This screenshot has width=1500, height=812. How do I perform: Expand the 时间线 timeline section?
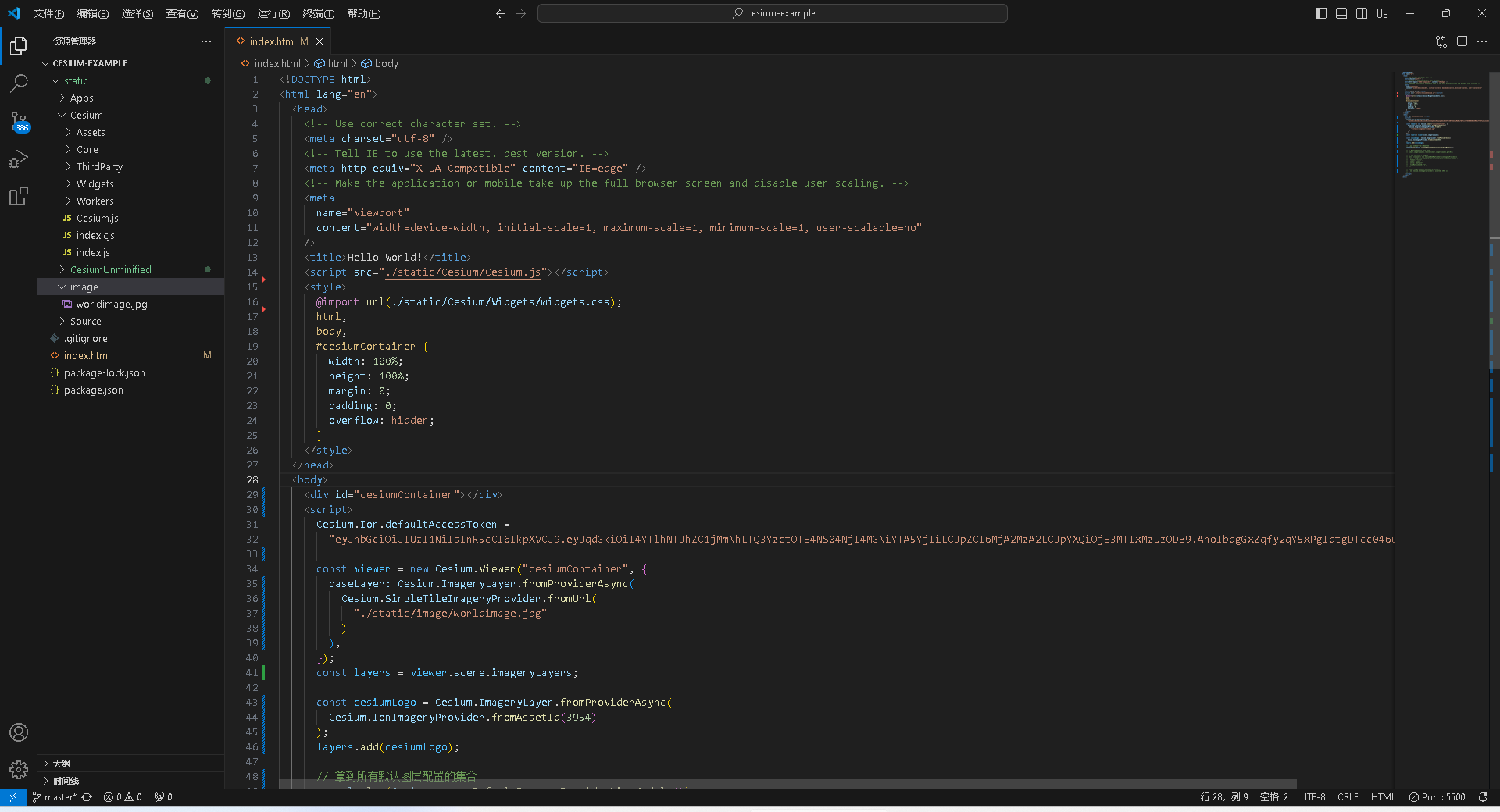[130, 781]
